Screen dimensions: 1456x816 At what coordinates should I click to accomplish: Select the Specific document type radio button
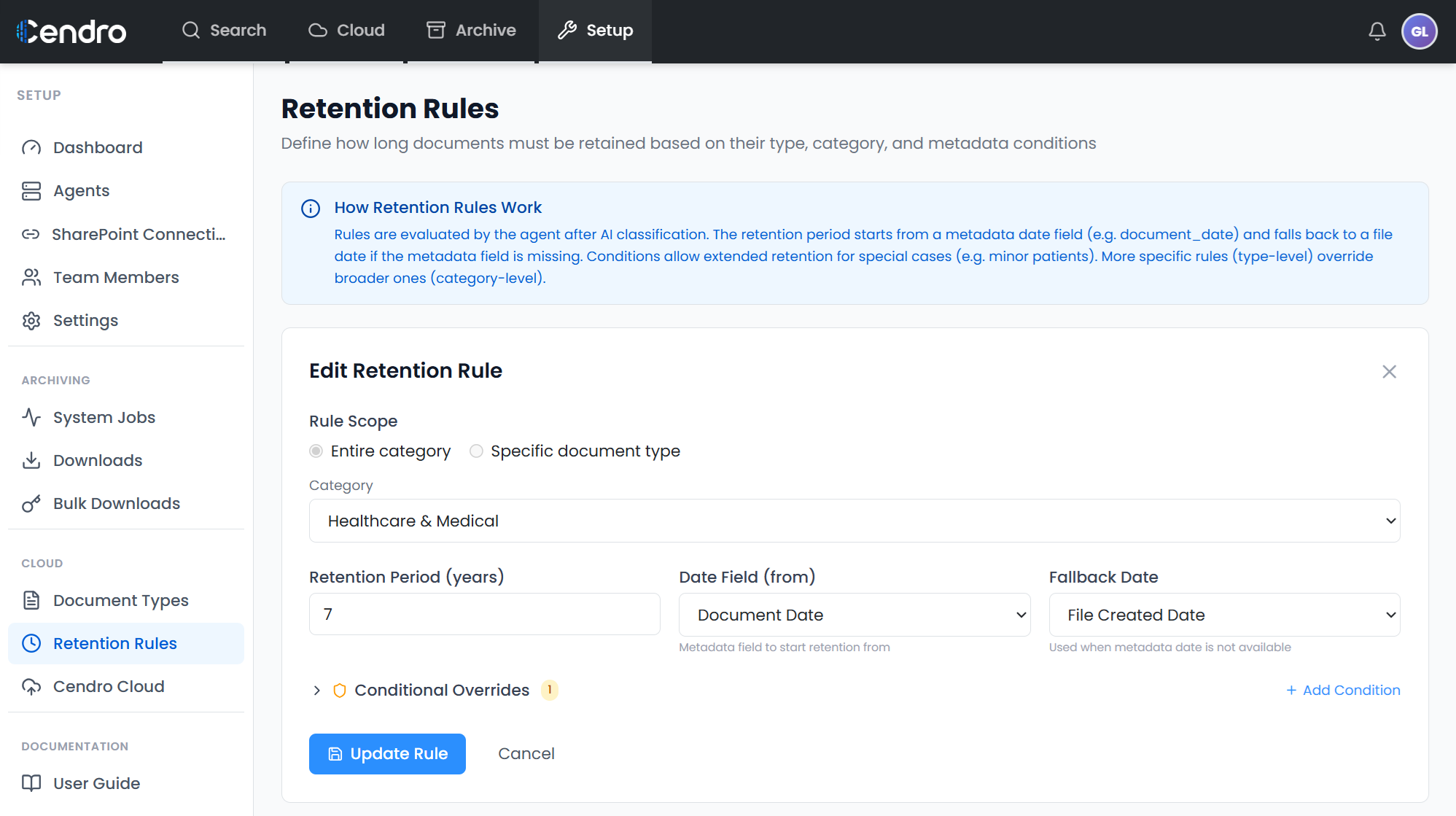pyautogui.click(x=476, y=451)
